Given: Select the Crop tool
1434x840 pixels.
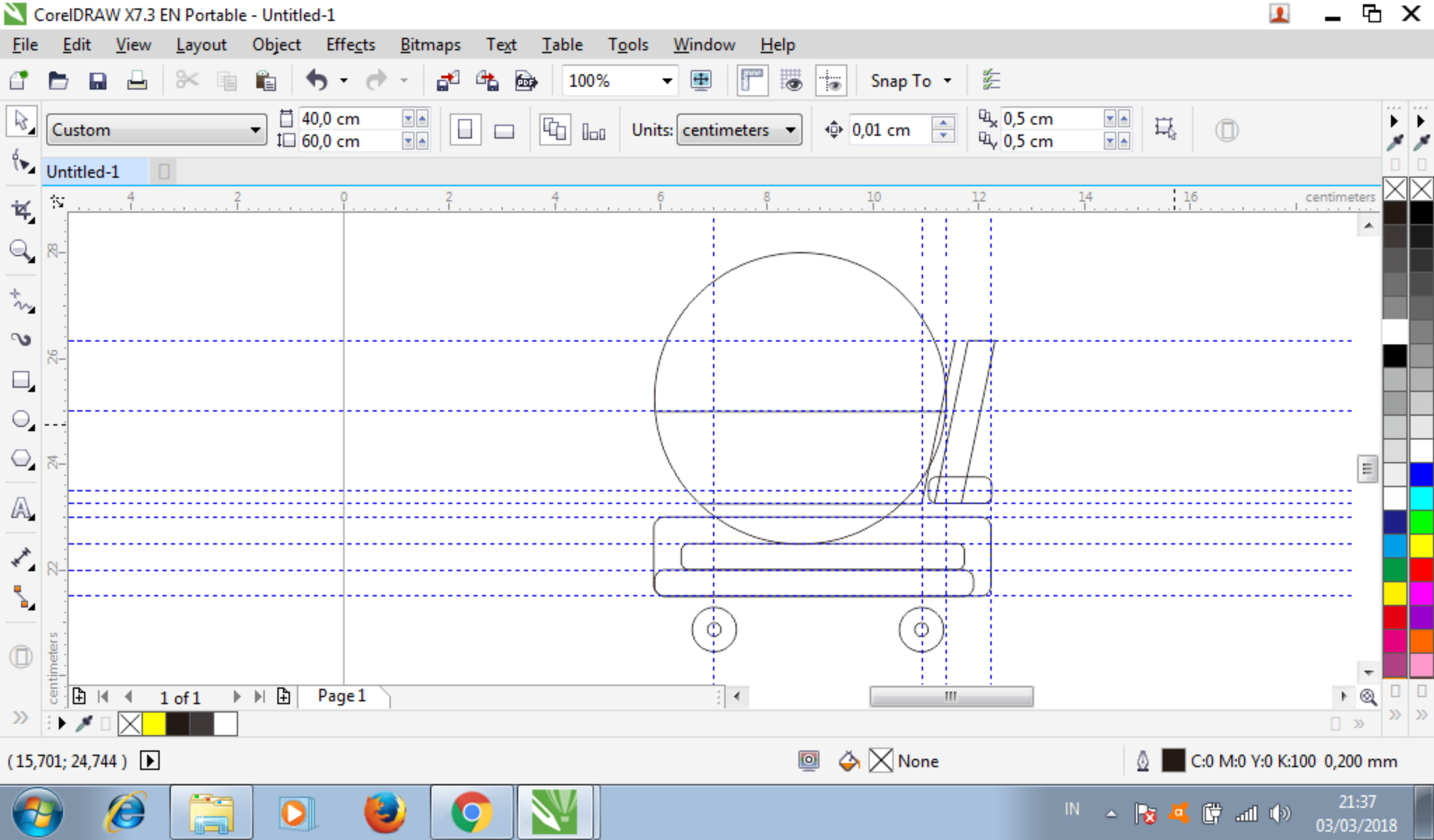Looking at the screenshot, I should (22, 210).
